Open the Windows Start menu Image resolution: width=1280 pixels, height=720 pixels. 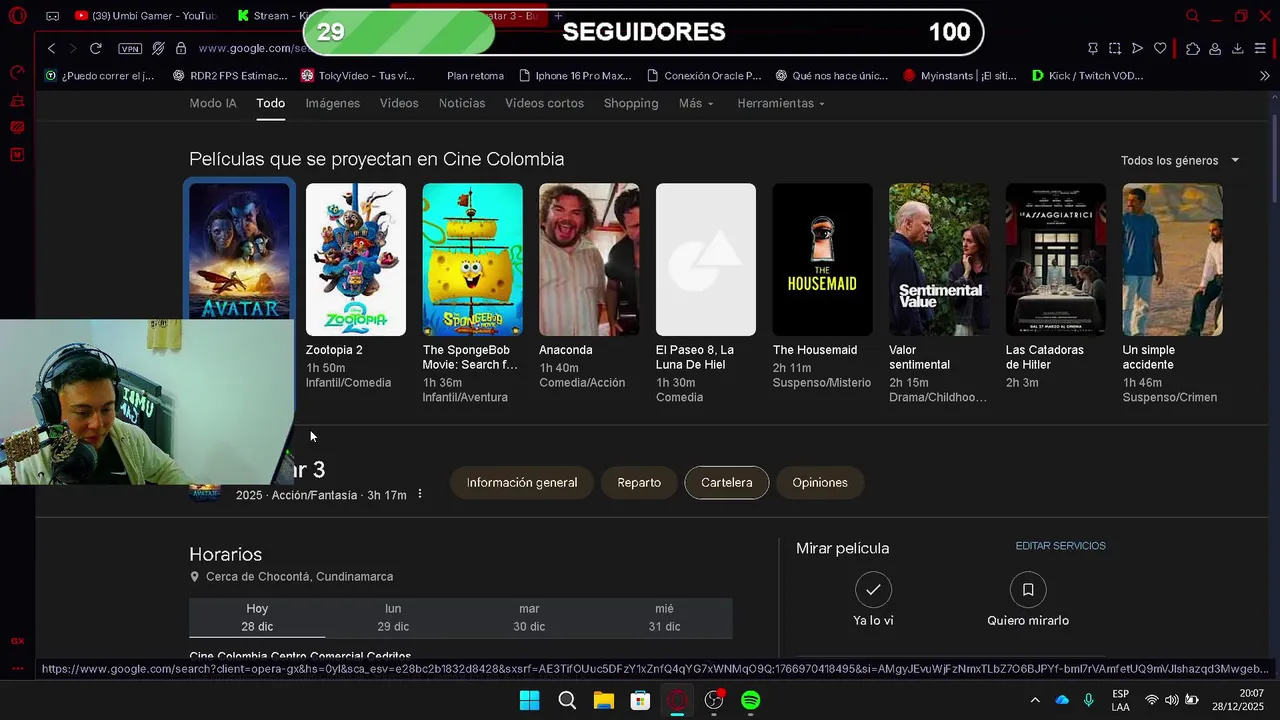click(x=530, y=700)
